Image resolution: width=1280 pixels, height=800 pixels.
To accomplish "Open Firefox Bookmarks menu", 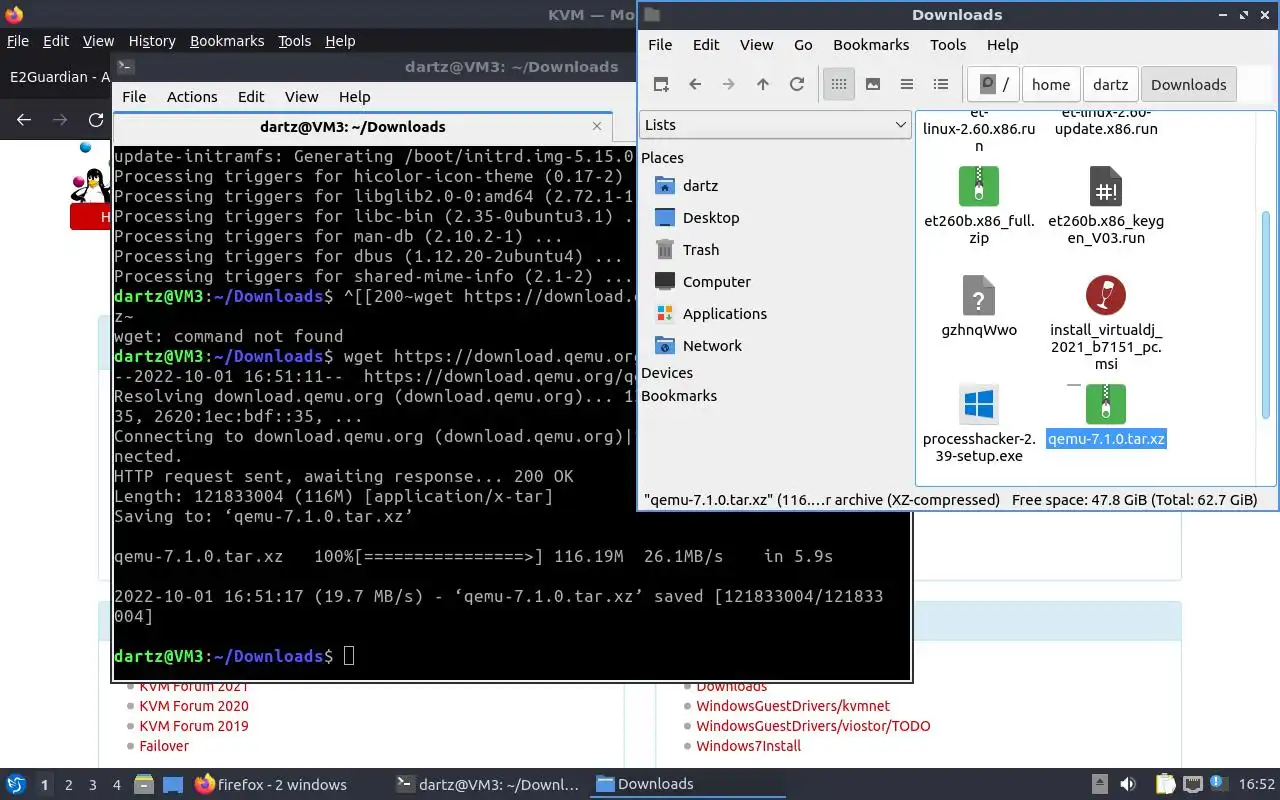I will pyautogui.click(x=227, y=41).
